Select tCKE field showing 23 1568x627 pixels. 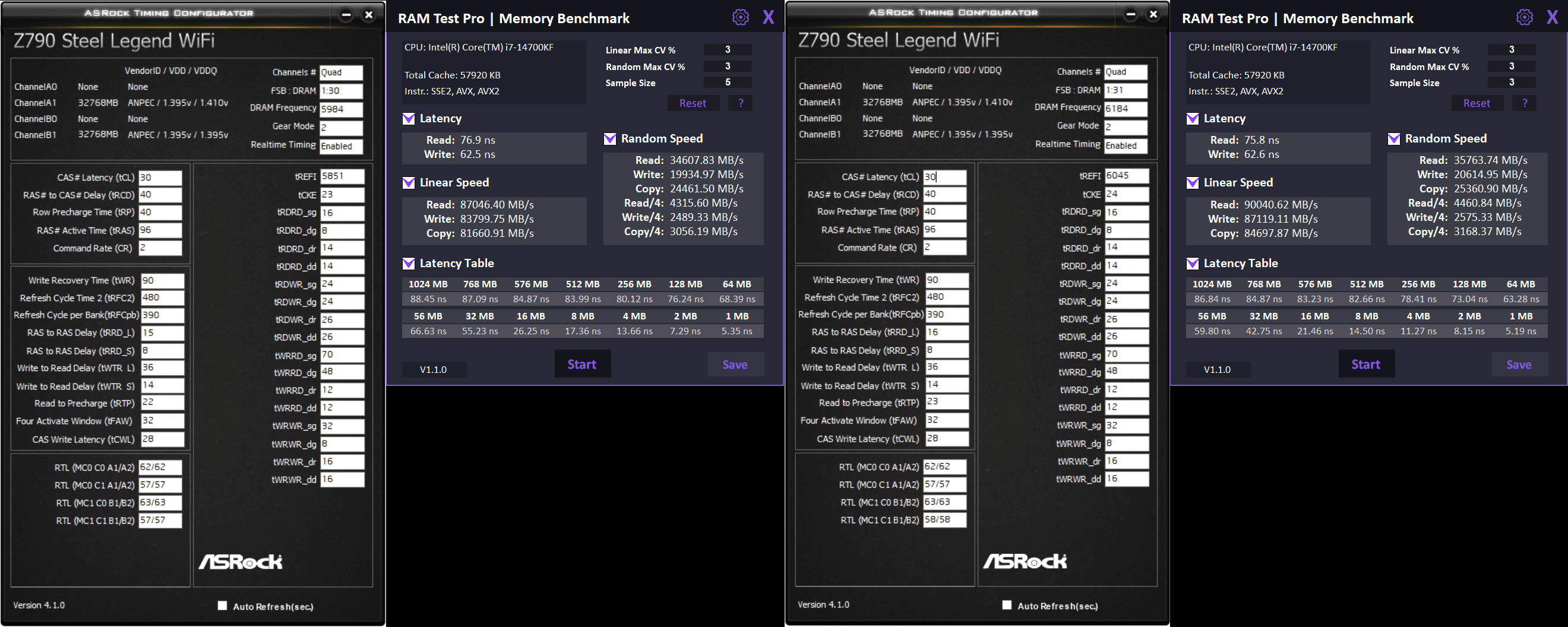click(x=343, y=195)
